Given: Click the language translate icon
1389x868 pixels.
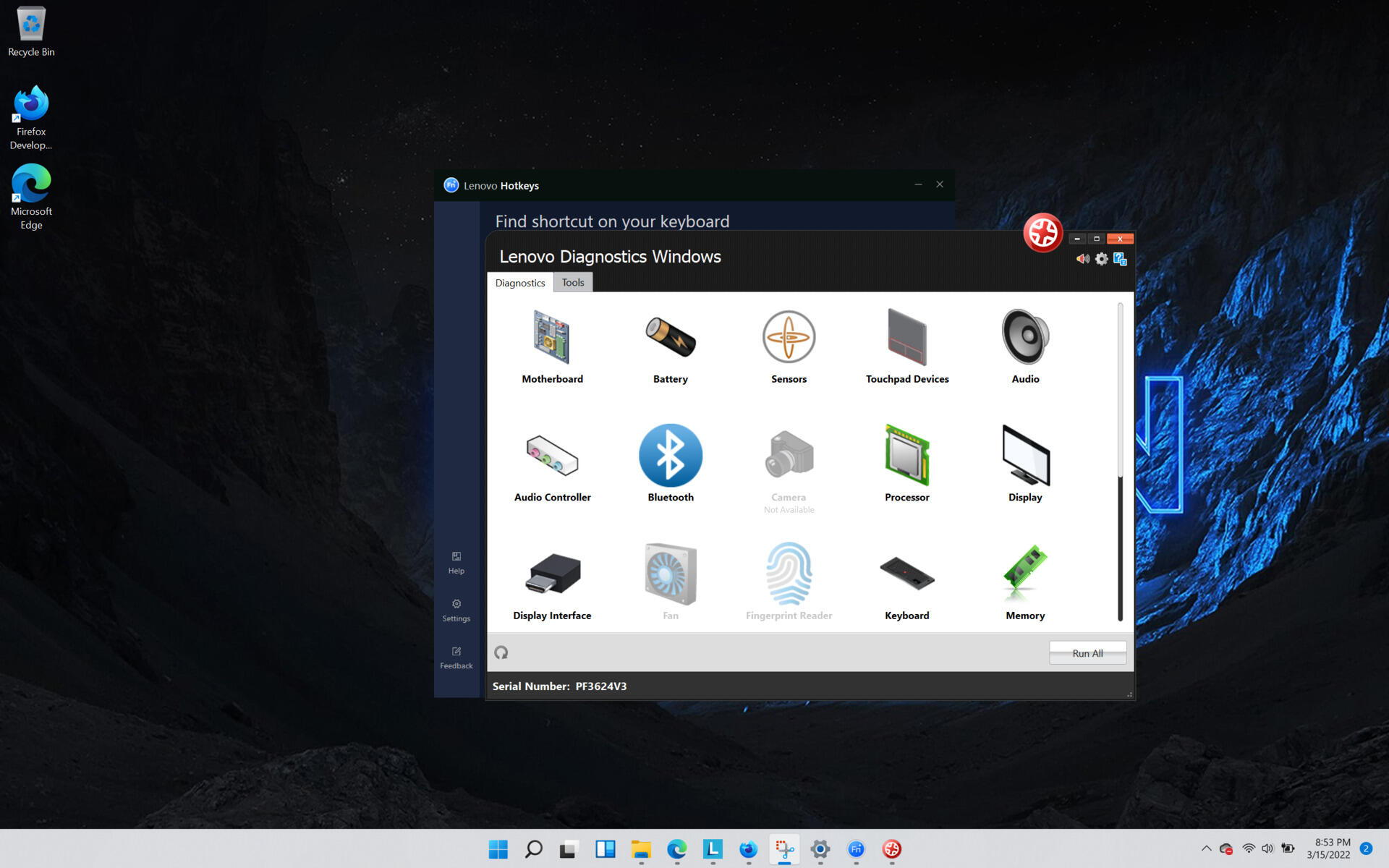Looking at the screenshot, I should click(x=1120, y=259).
